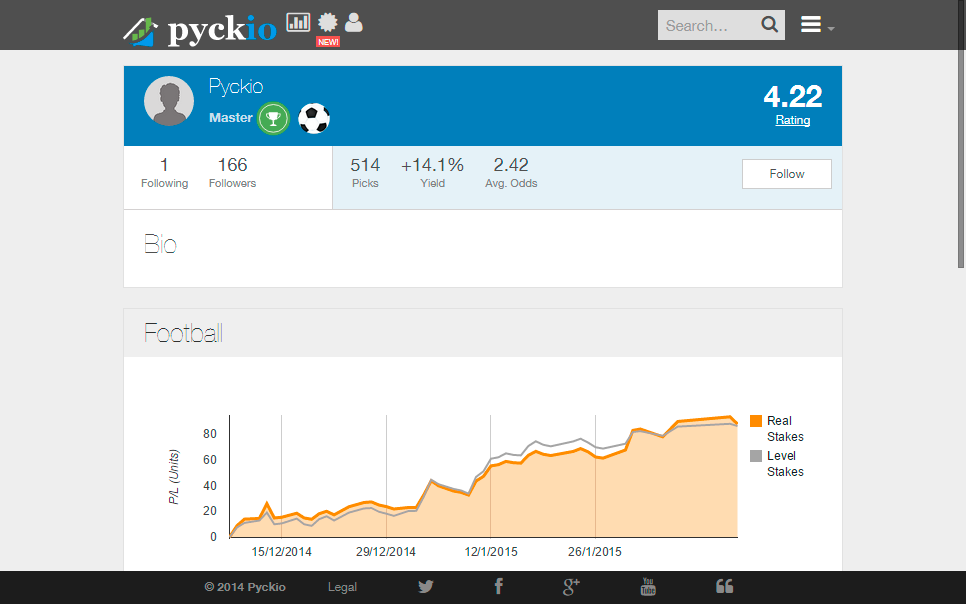966x604 pixels.
Task: Click the Bio section heading
Action: click(x=160, y=245)
